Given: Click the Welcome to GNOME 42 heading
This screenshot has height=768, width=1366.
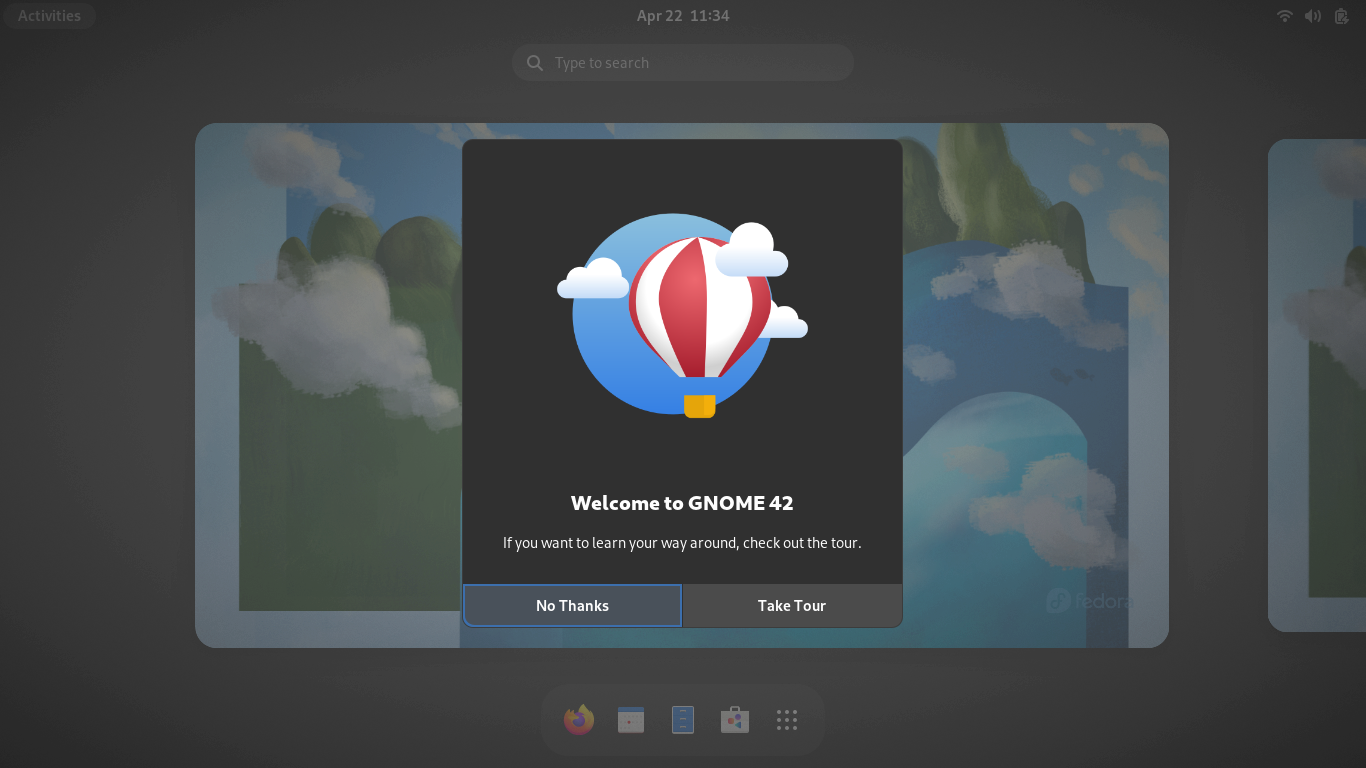Looking at the screenshot, I should (682, 503).
